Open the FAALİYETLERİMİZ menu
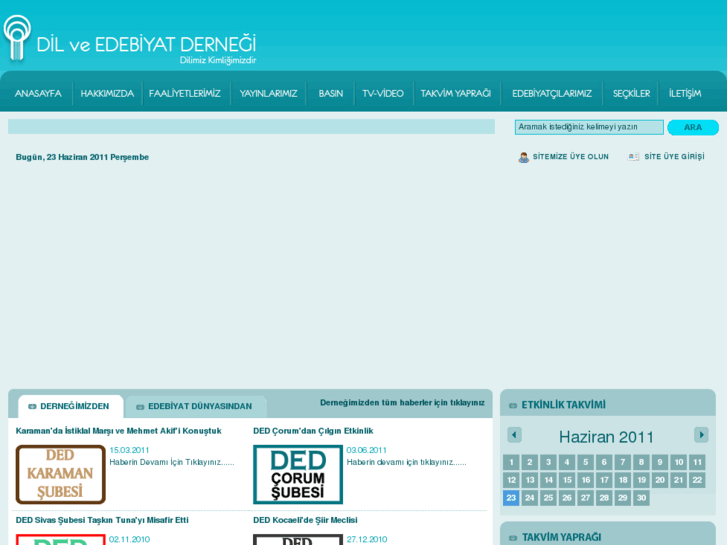 pyautogui.click(x=185, y=94)
